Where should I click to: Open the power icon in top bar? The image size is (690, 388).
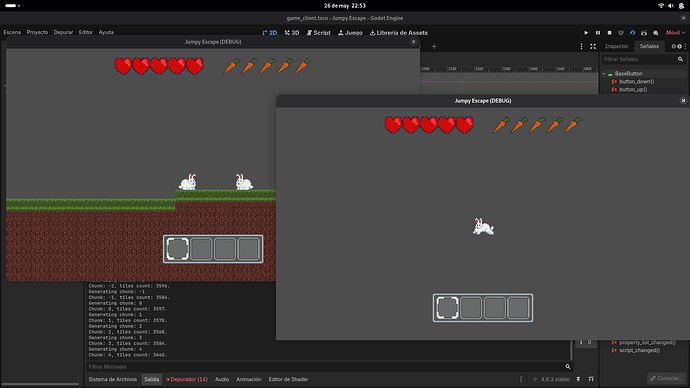[x=681, y=6]
